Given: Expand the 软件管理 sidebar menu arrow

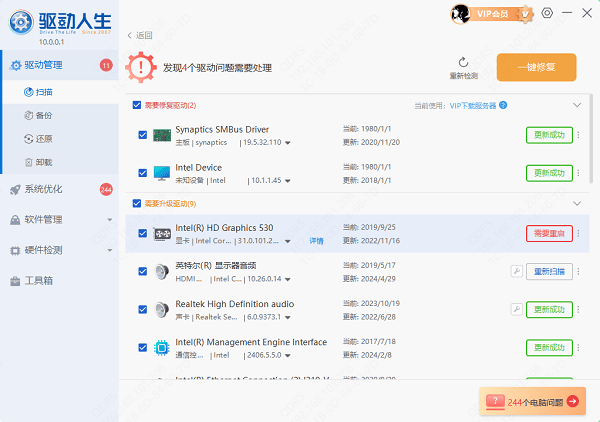Looking at the screenshot, I should coord(110,220).
